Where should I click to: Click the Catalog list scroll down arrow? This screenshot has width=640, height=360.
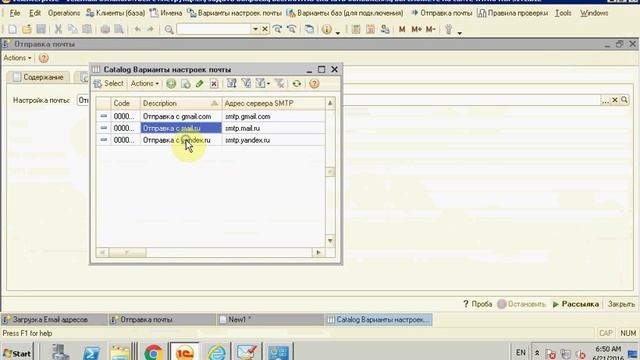click(x=330, y=241)
